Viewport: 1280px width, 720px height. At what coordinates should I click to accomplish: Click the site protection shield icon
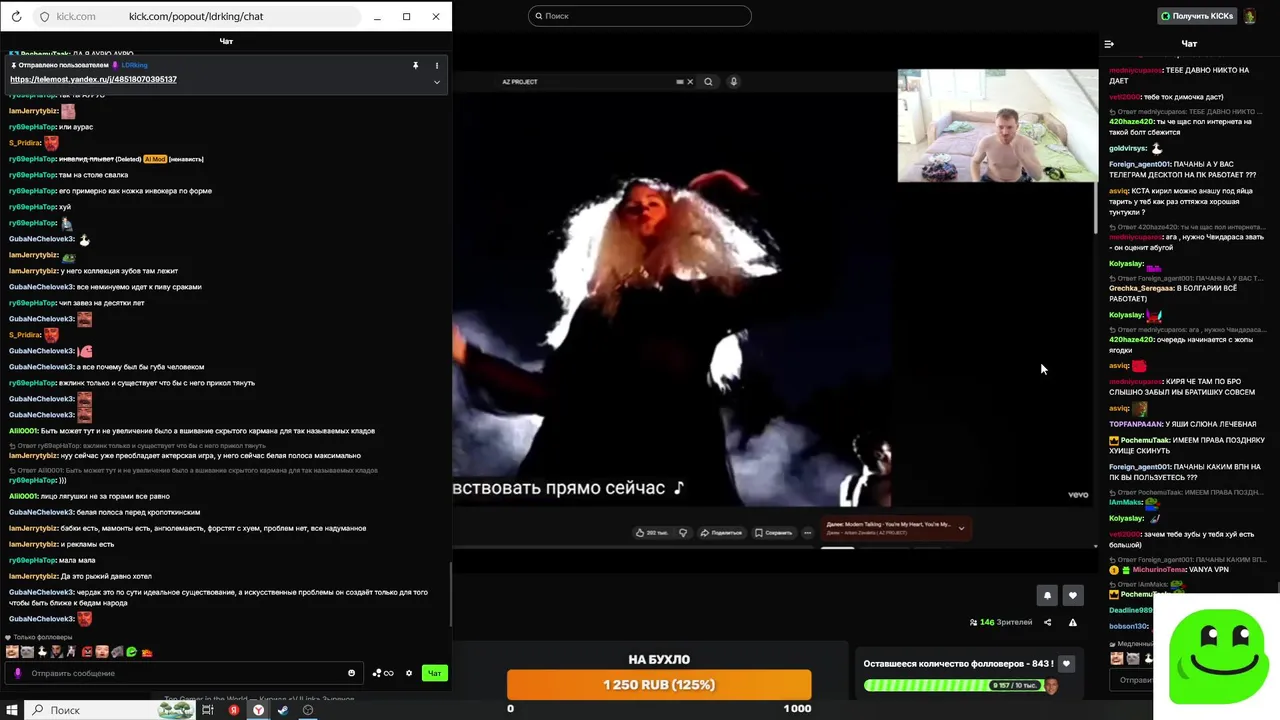[x=44, y=17]
